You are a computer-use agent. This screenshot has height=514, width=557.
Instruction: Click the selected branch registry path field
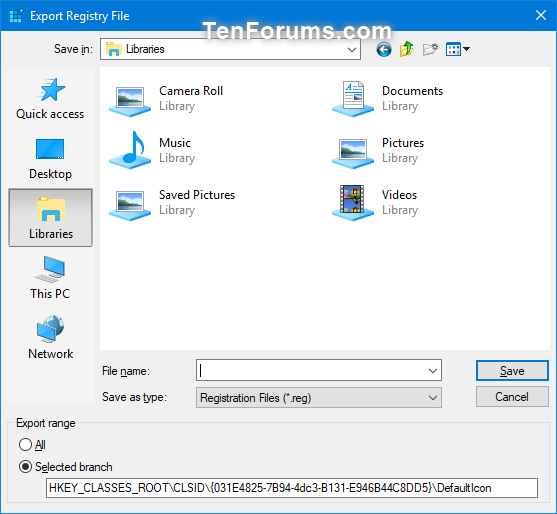[292, 488]
